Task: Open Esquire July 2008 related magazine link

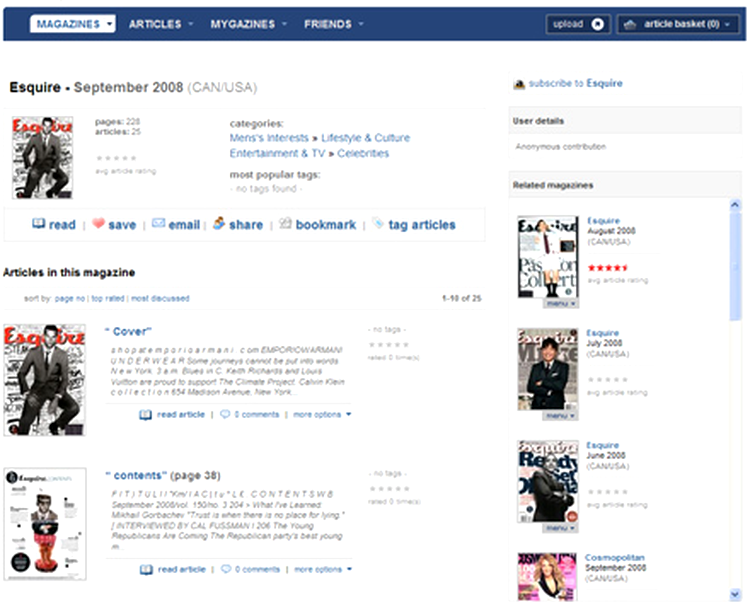Action: tap(603, 333)
